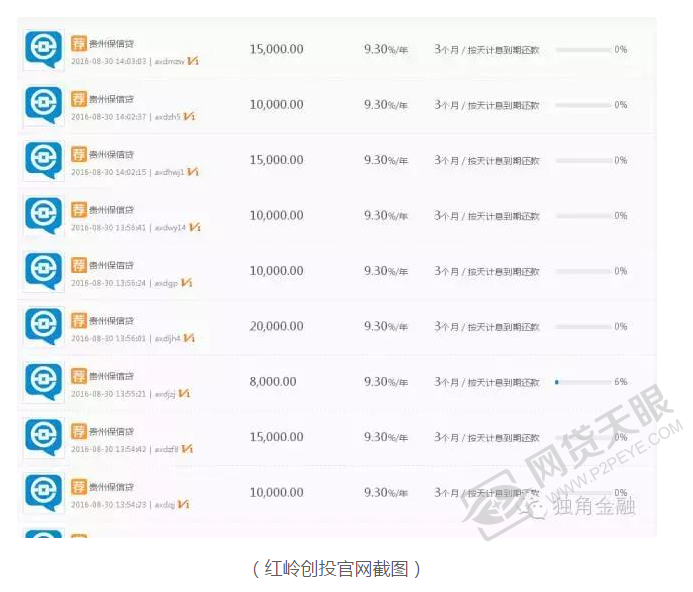Click the orange 荐 badge in the 13:54:23 row
693x592 pixels.
point(79,486)
